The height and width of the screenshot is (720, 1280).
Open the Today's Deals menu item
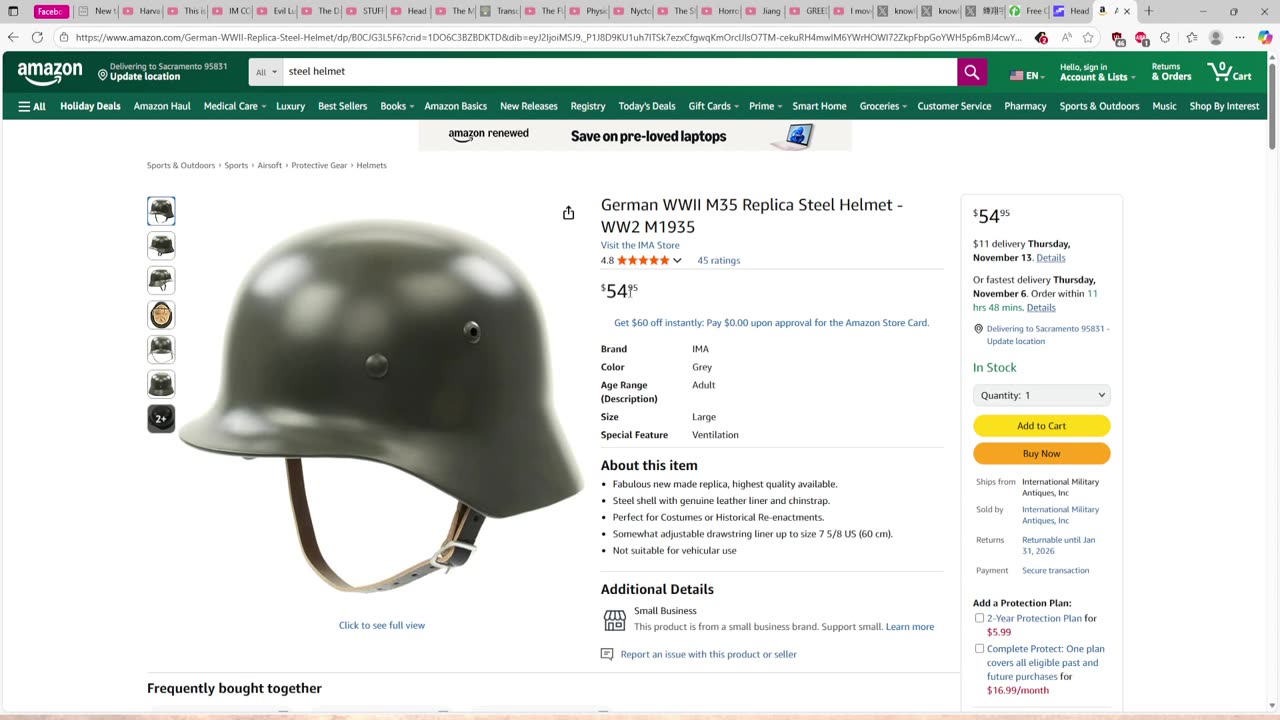[646, 106]
